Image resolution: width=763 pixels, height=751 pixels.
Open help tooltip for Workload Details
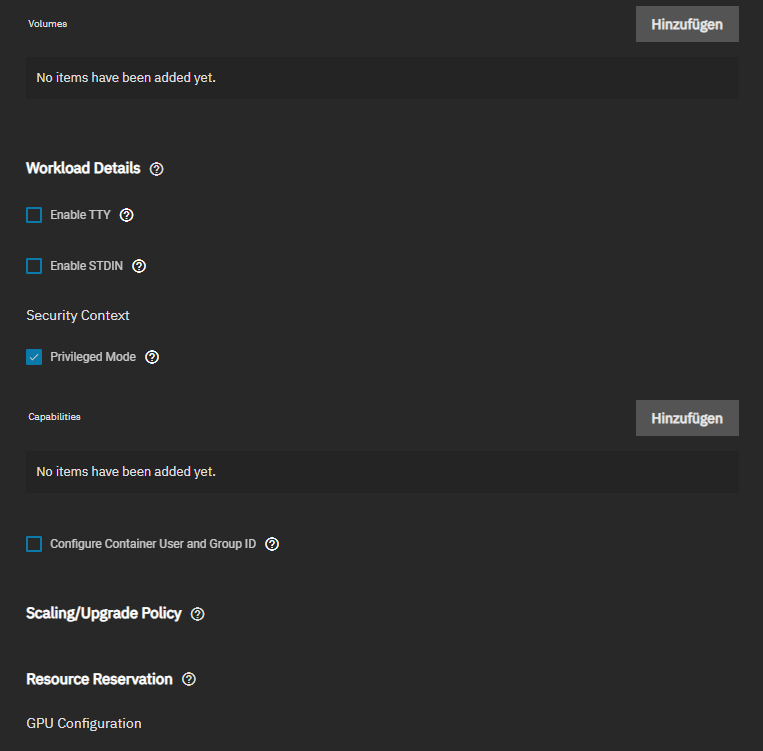click(x=156, y=169)
